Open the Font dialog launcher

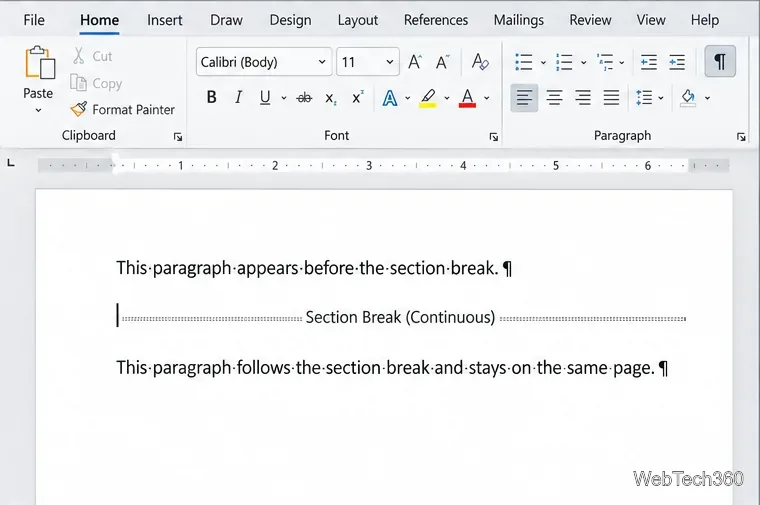493,137
